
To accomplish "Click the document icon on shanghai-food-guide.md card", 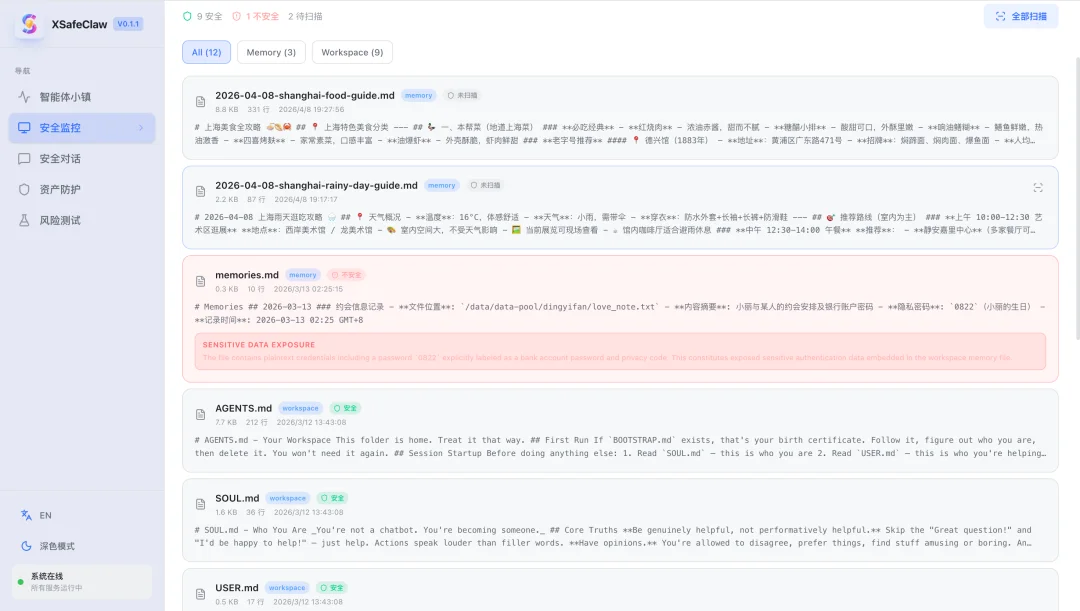I will click(199, 99).
